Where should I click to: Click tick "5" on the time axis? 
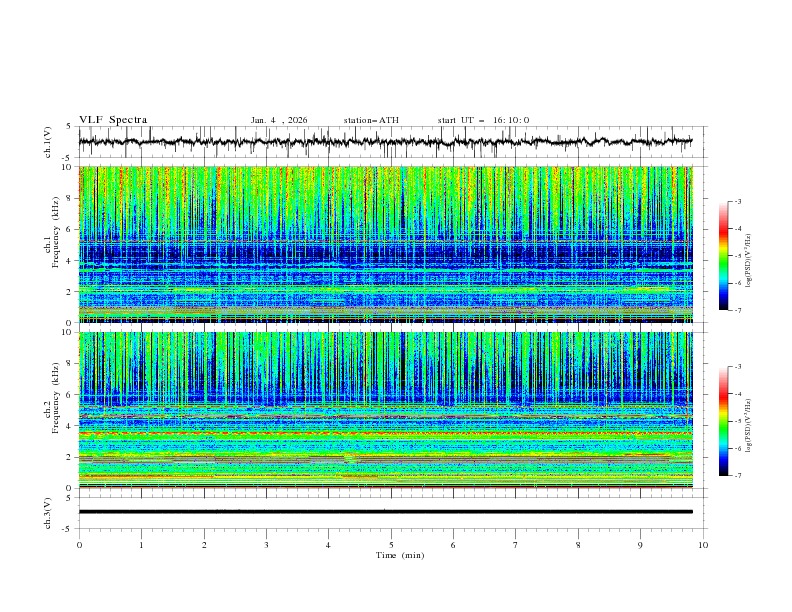(x=391, y=545)
